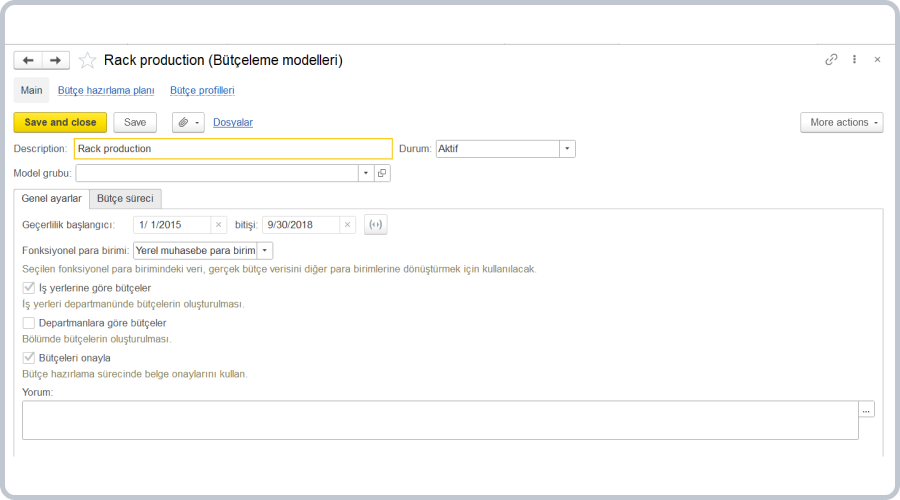Click the forward navigation arrow
900x500 pixels.
(56, 60)
